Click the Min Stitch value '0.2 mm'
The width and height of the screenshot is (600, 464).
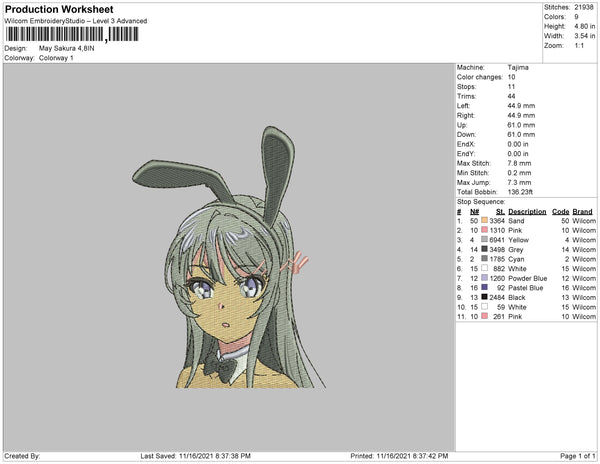coord(520,173)
